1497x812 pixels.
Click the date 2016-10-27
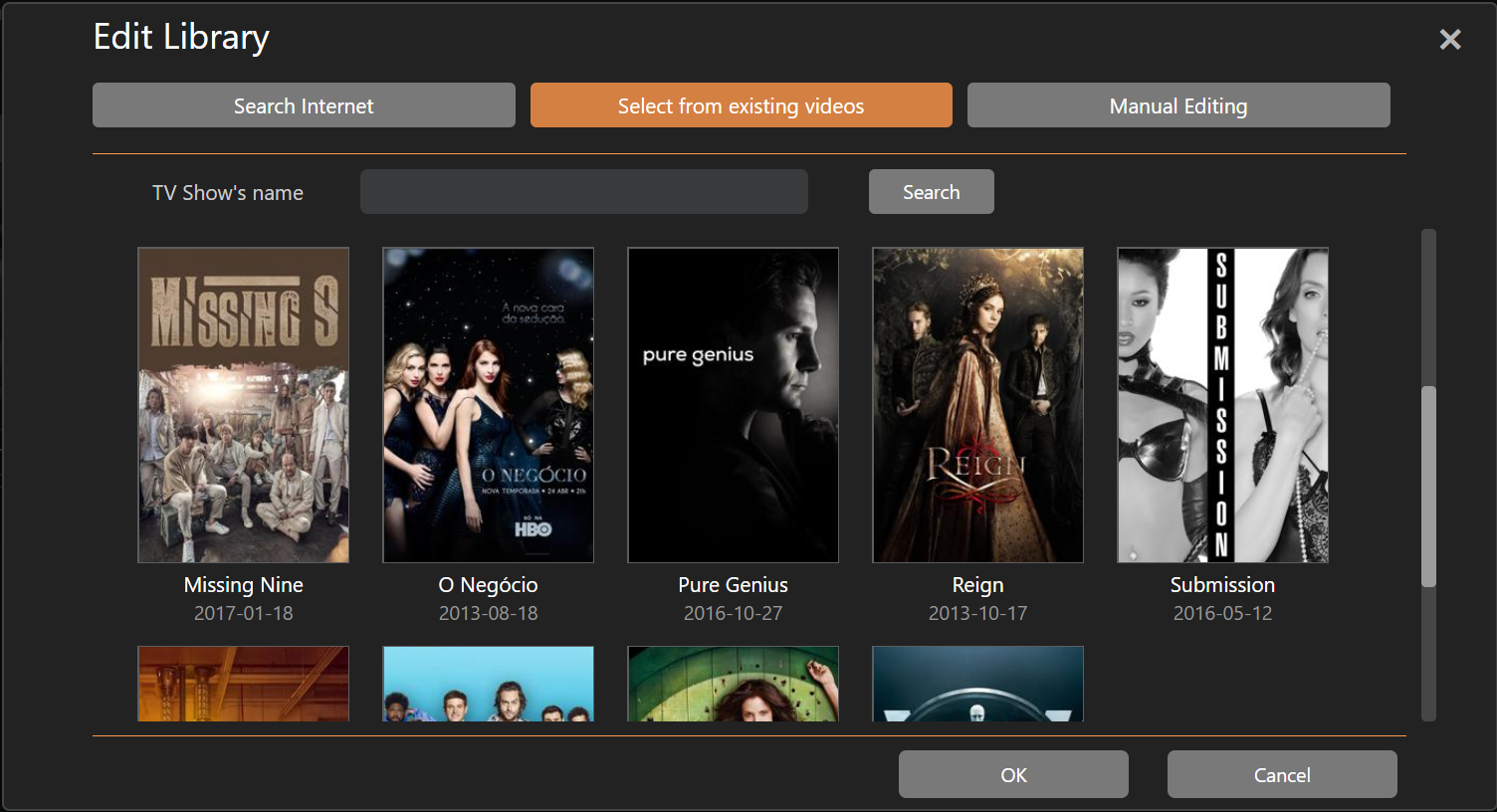(734, 613)
